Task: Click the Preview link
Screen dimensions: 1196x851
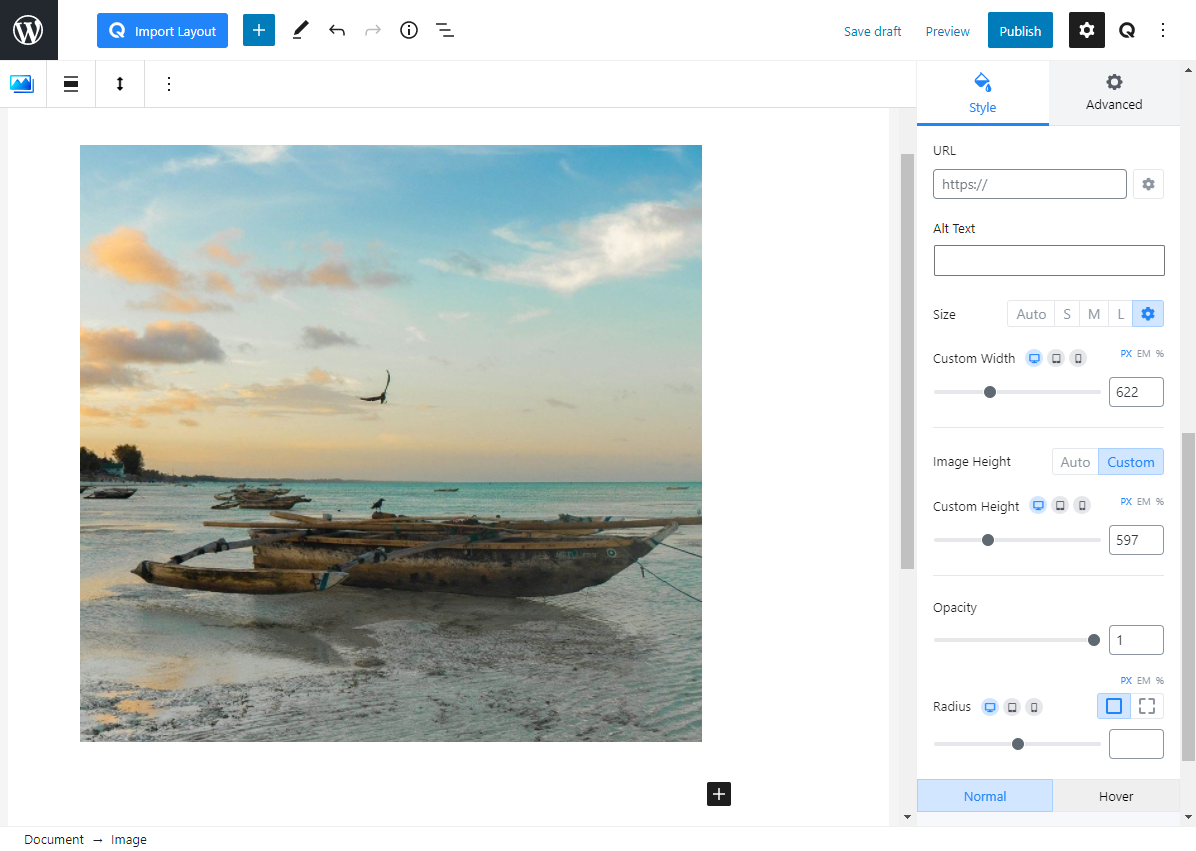Action: [947, 31]
